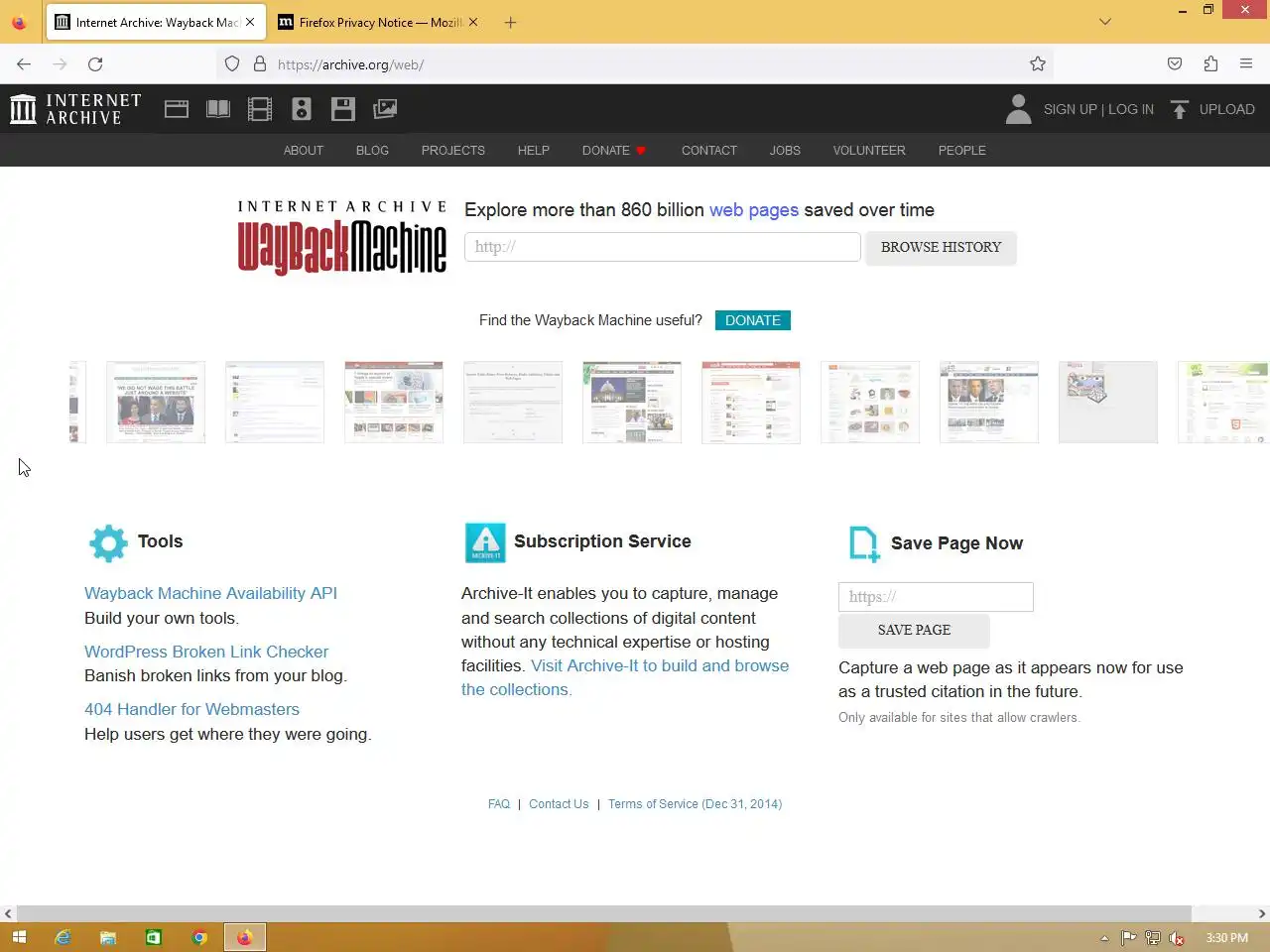Open 404 Handler for Webmasters link
This screenshot has height=952, width=1270.
pos(191,709)
